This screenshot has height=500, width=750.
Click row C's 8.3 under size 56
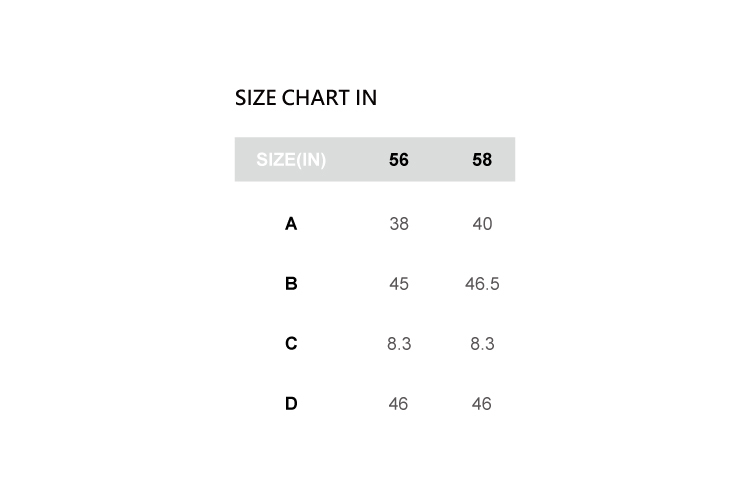[x=399, y=344]
